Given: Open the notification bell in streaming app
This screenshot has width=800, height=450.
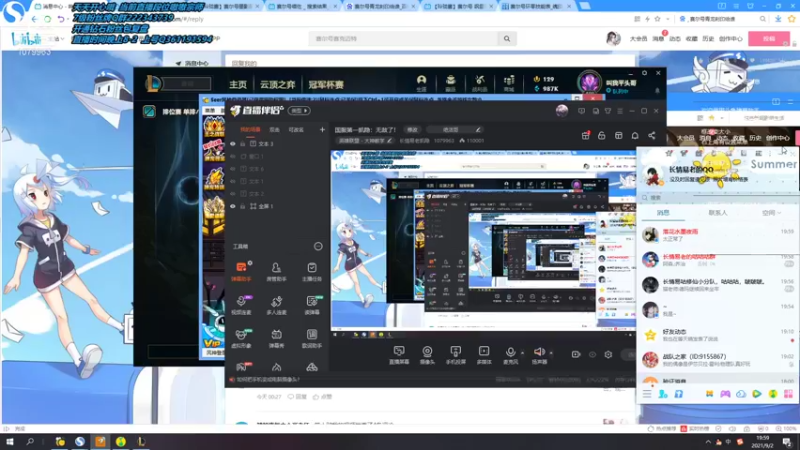Looking at the screenshot, I should click(x=635, y=136).
